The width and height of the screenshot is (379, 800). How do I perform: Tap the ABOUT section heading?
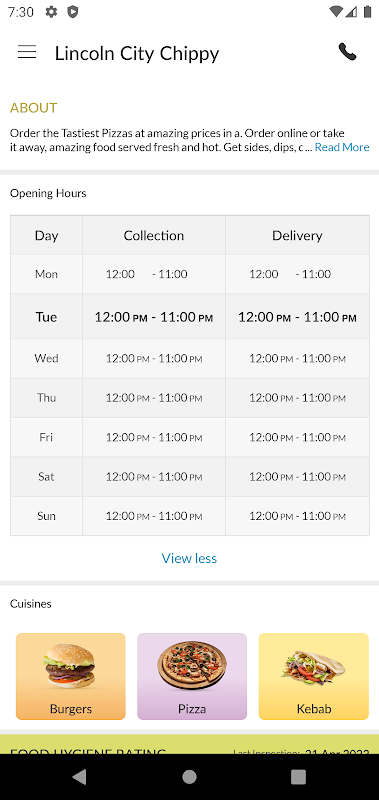point(34,108)
